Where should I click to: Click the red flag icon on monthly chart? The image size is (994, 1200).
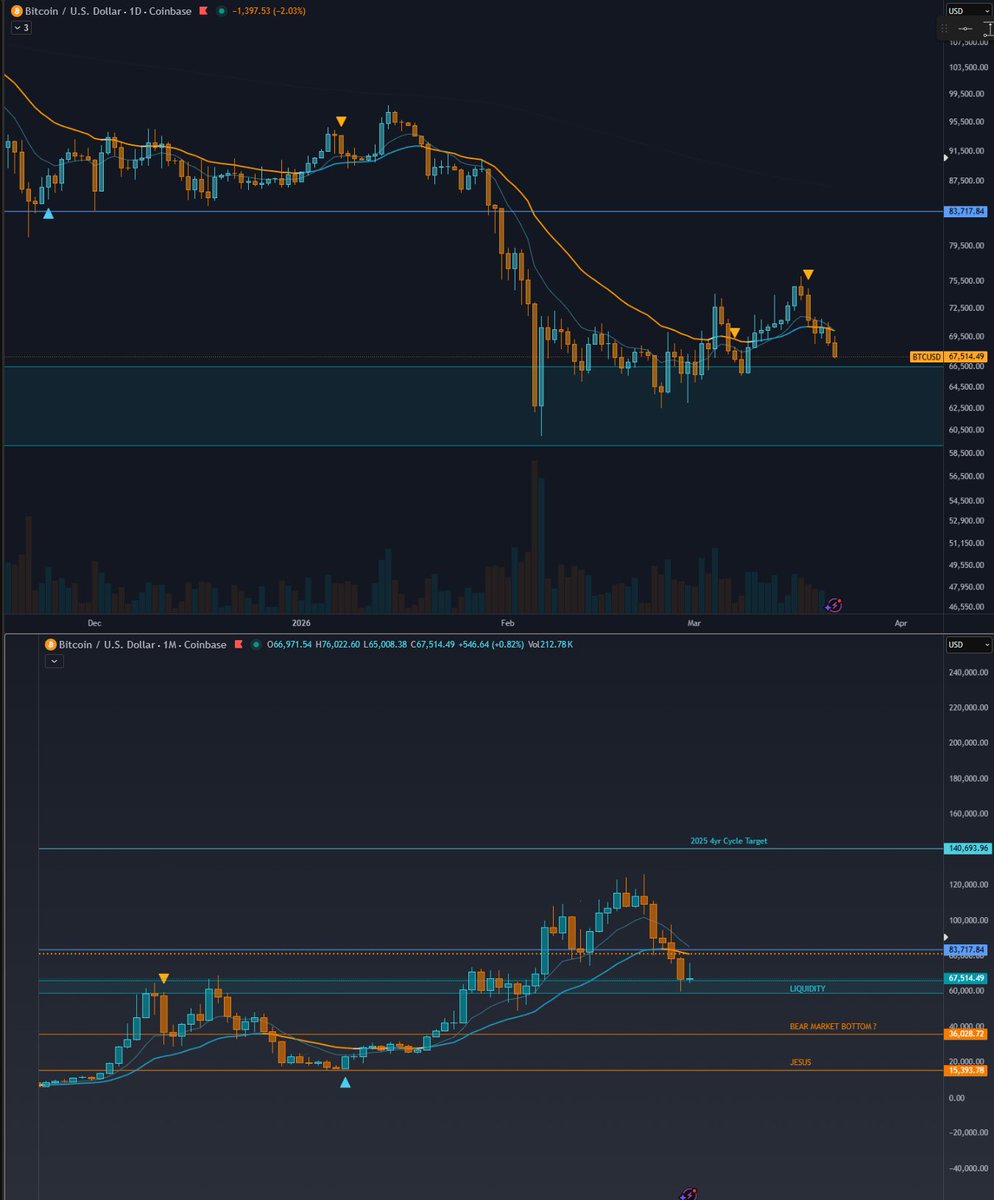pos(241,645)
